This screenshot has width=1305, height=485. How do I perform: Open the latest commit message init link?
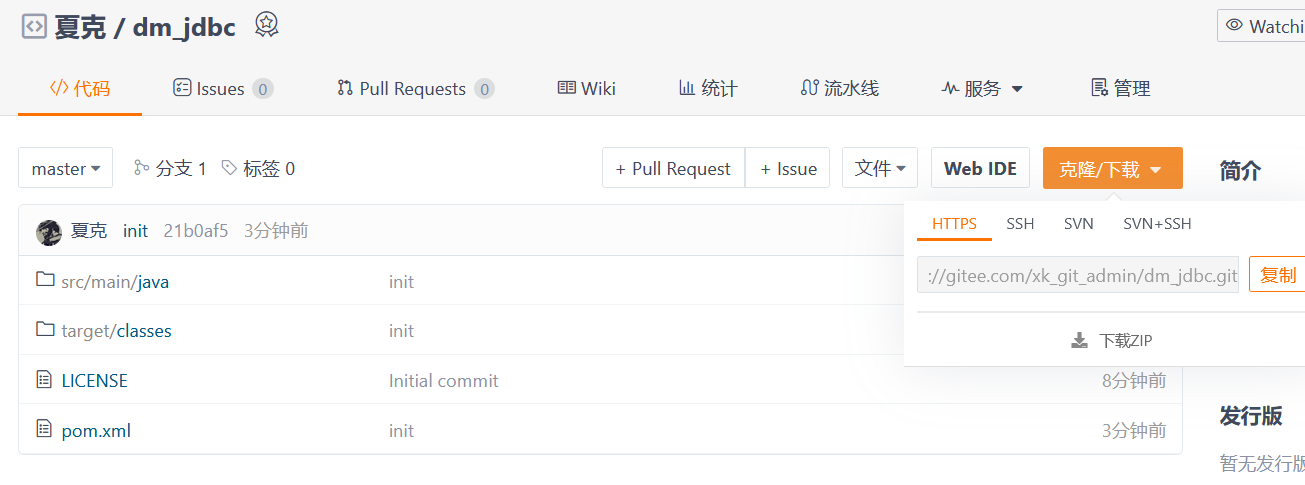135,231
